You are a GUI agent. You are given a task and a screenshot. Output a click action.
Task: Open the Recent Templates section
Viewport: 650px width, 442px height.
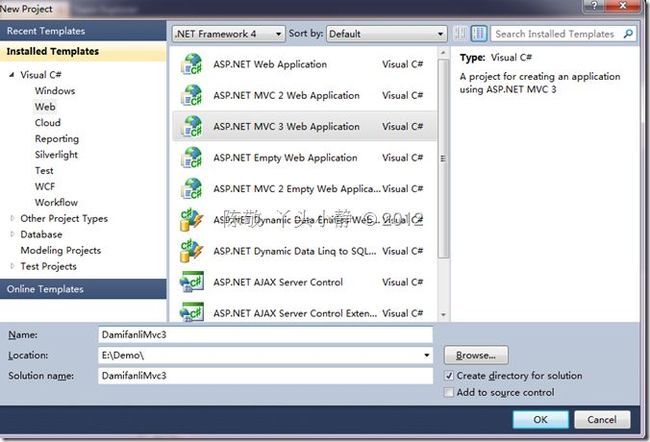[83, 31]
